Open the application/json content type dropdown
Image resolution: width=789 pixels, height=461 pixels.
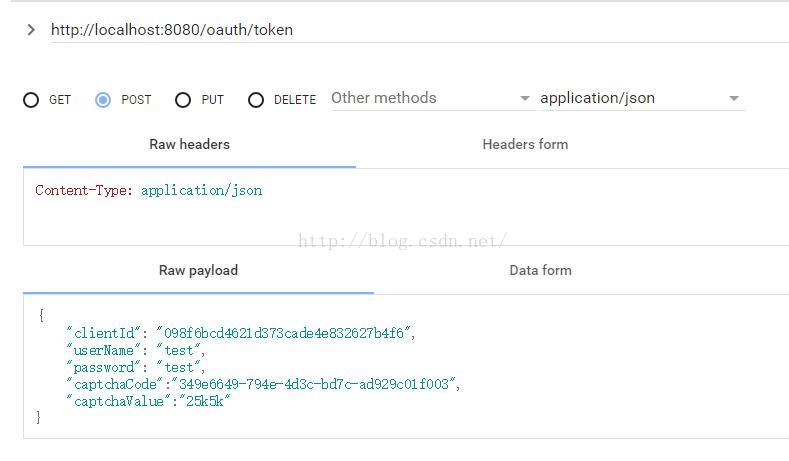click(642, 98)
